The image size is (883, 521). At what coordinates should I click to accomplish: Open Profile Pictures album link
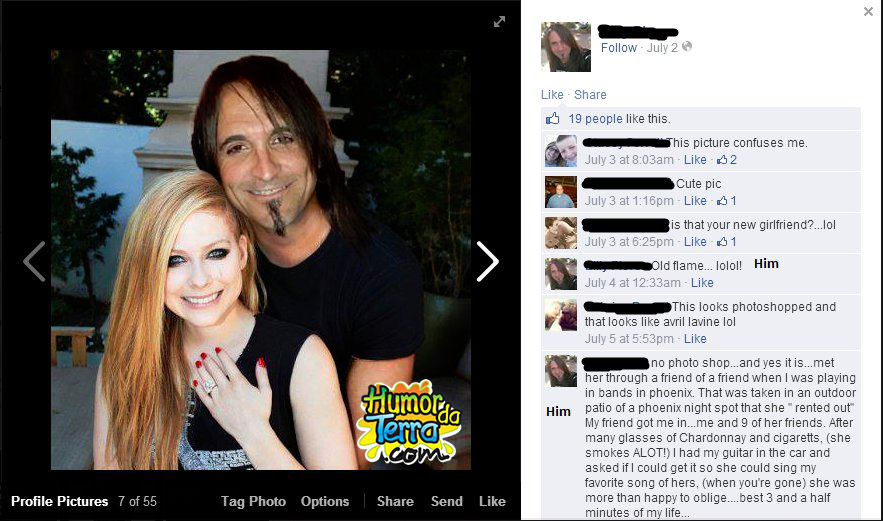pyautogui.click(x=60, y=501)
